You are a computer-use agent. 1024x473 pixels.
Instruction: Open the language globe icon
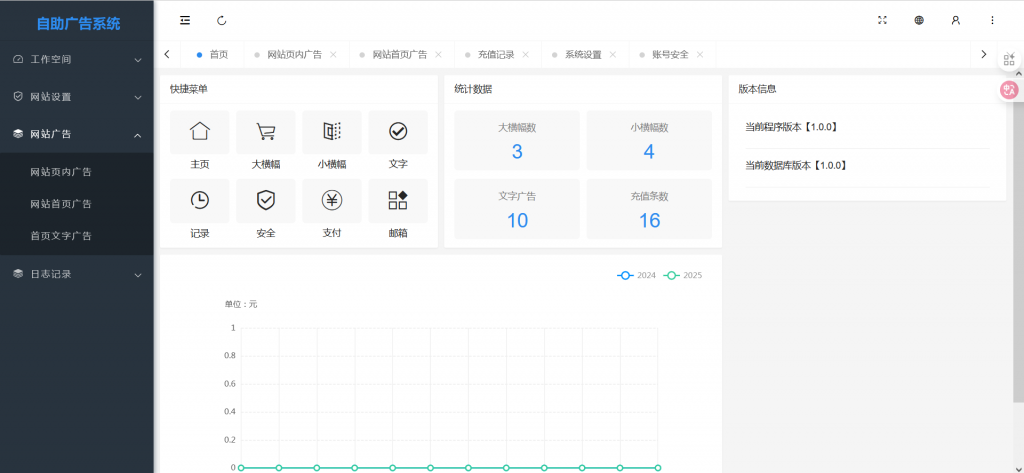point(919,20)
